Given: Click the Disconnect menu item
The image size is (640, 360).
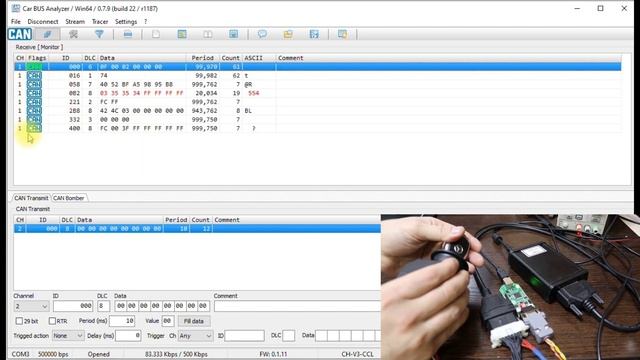Looking at the screenshot, I should [x=43, y=22].
